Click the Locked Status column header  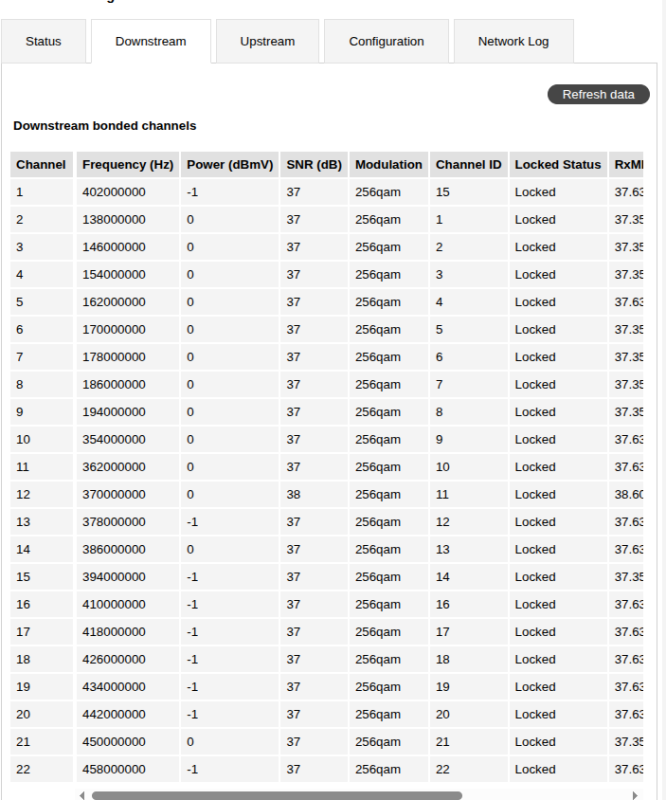coord(558,164)
